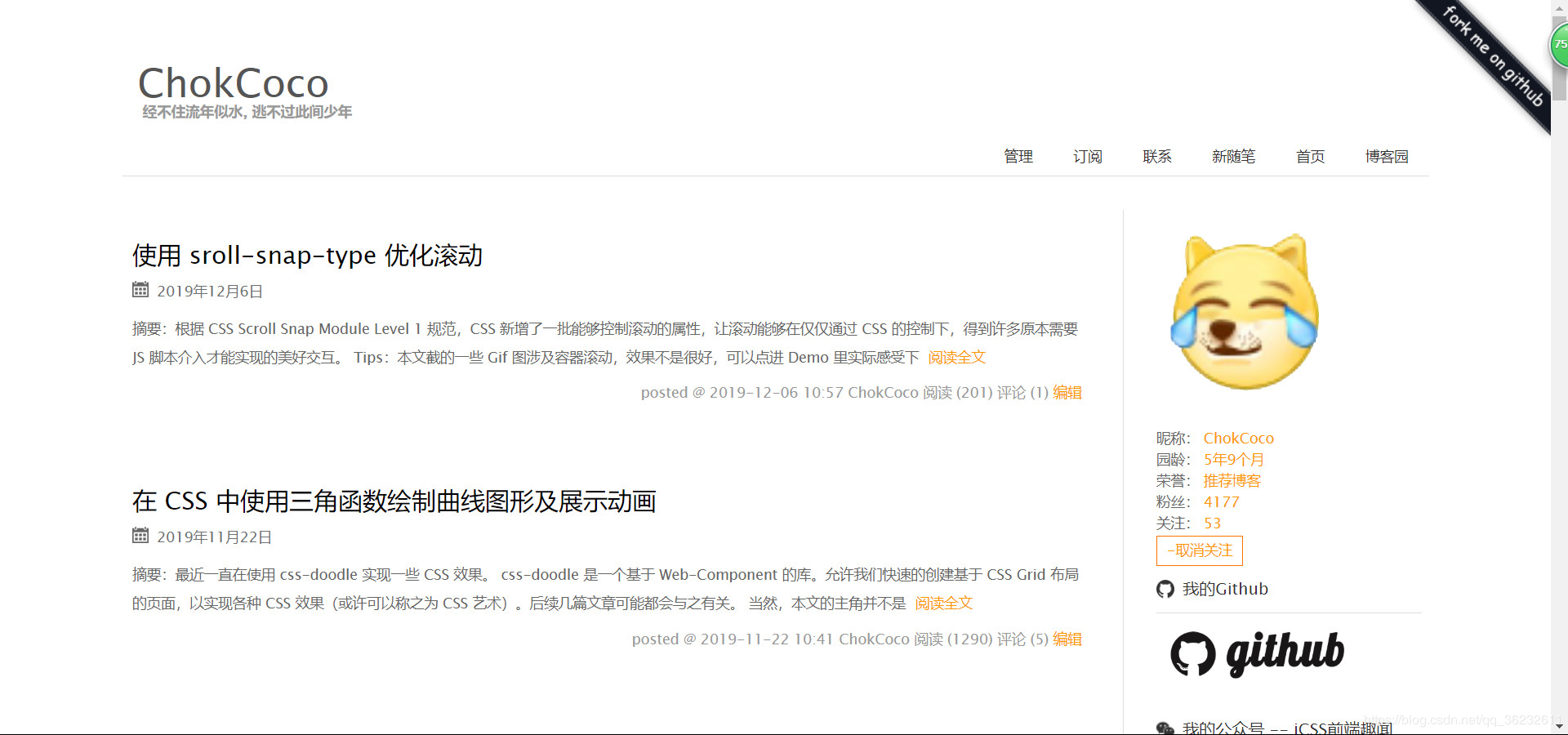Open the github logo in the sidebar

point(1258,653)
